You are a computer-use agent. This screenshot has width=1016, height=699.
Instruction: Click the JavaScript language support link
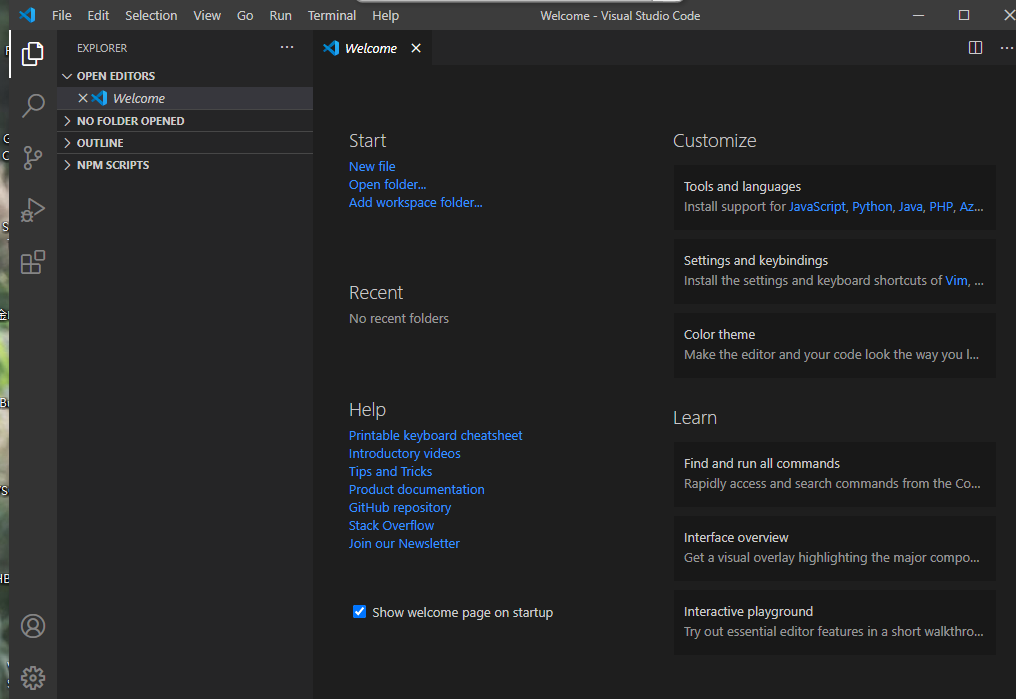[817, 207]
